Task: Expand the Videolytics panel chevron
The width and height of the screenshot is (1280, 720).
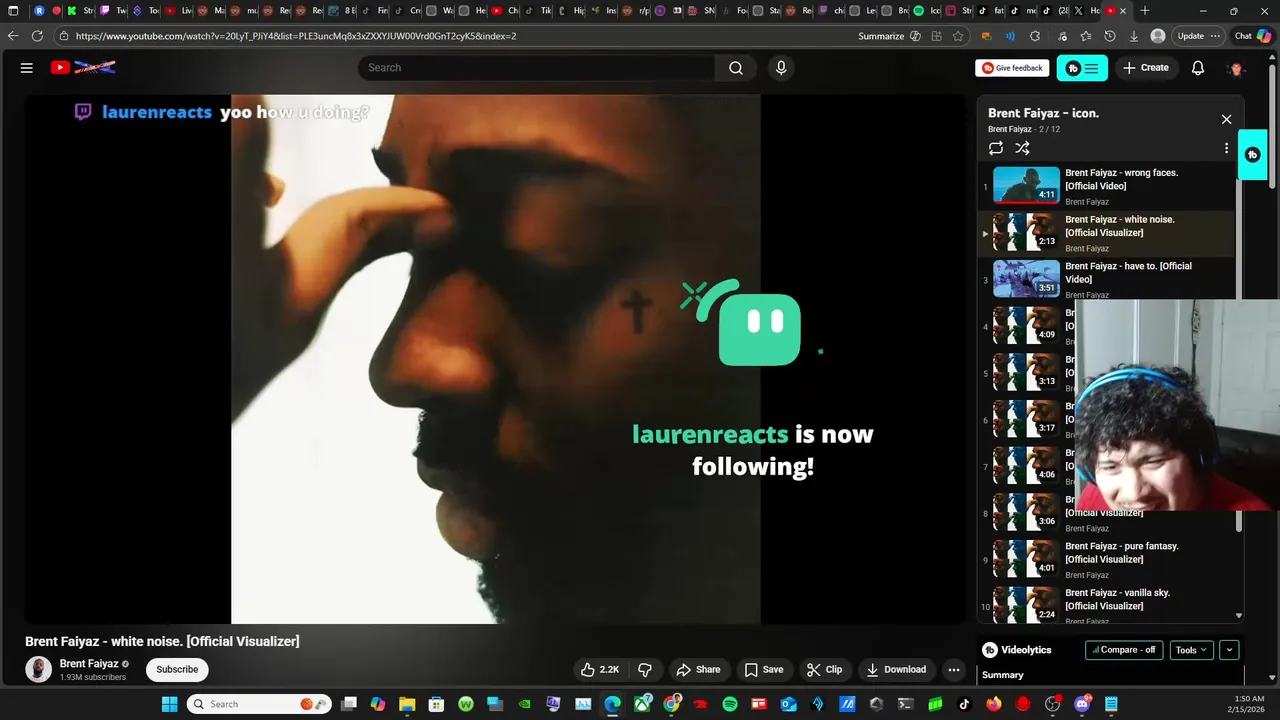Action: pos(1230,650)
